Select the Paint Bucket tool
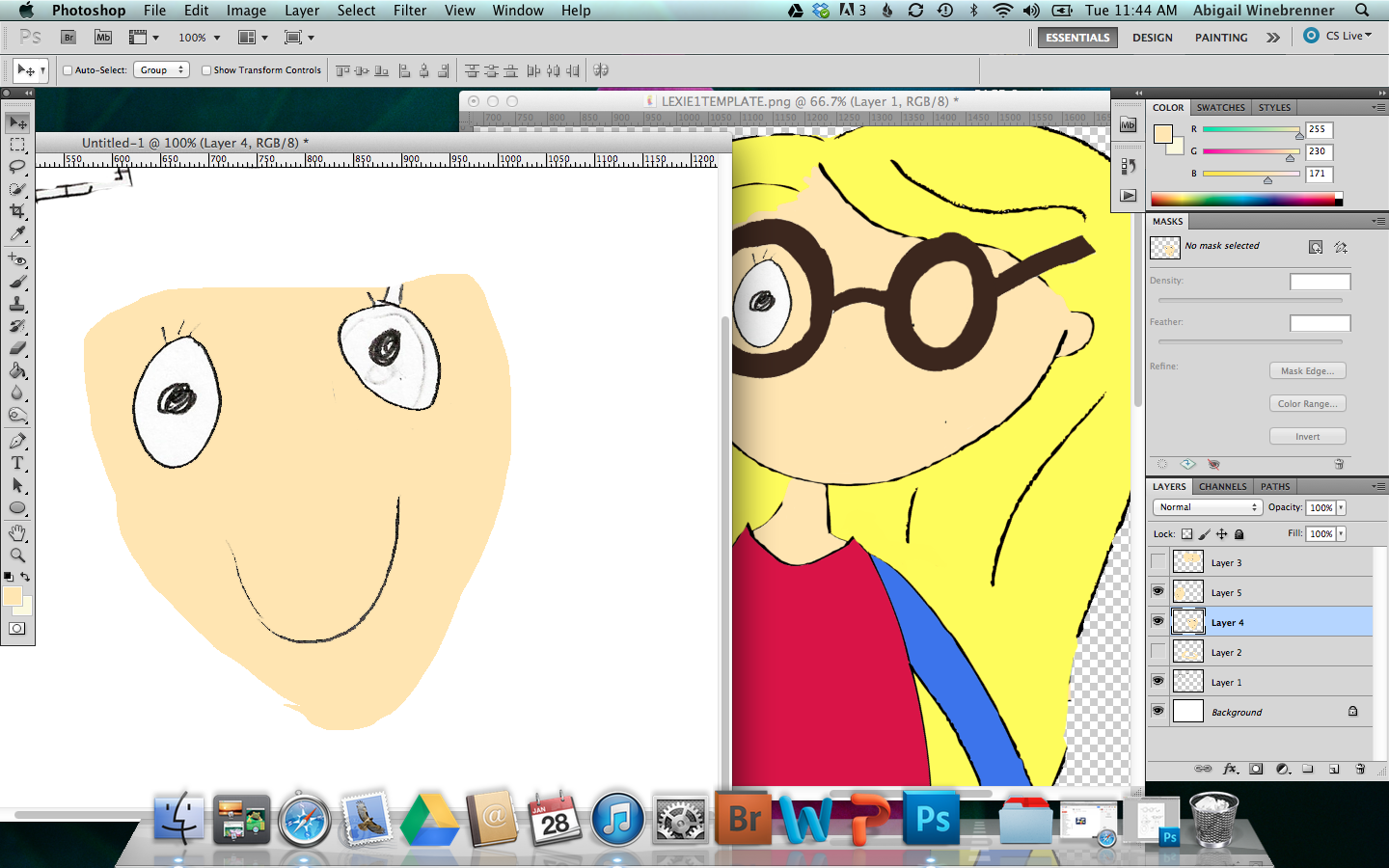The width and height of the screenshot is (1389, 868). pyautogui.click(x=17, y=371)
